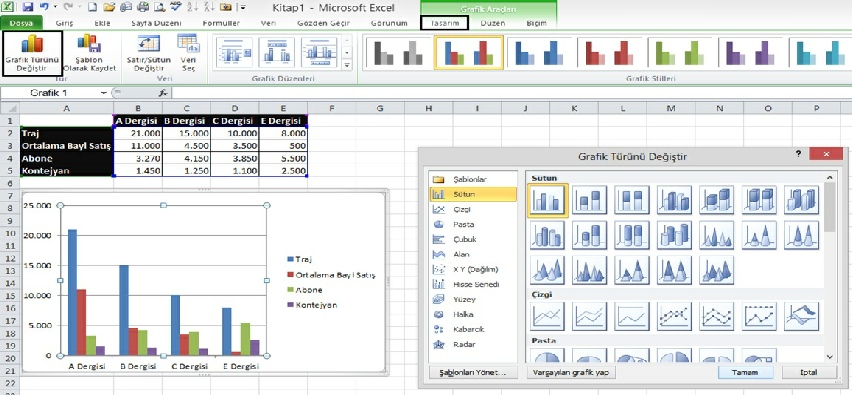Open Quick Access Toolbar customize dropdown
The image size is (852, 395).
point(242,8)
